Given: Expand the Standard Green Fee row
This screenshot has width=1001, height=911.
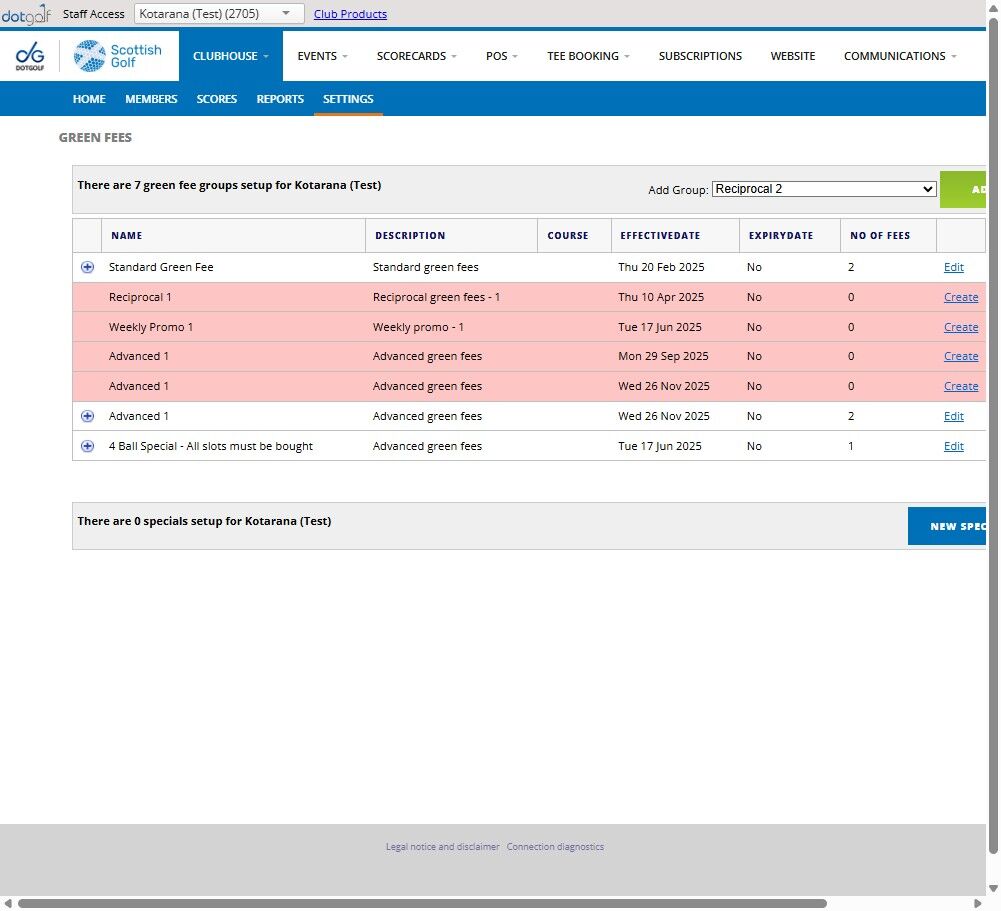Looking at the screenshot, I should coord(87,267).
